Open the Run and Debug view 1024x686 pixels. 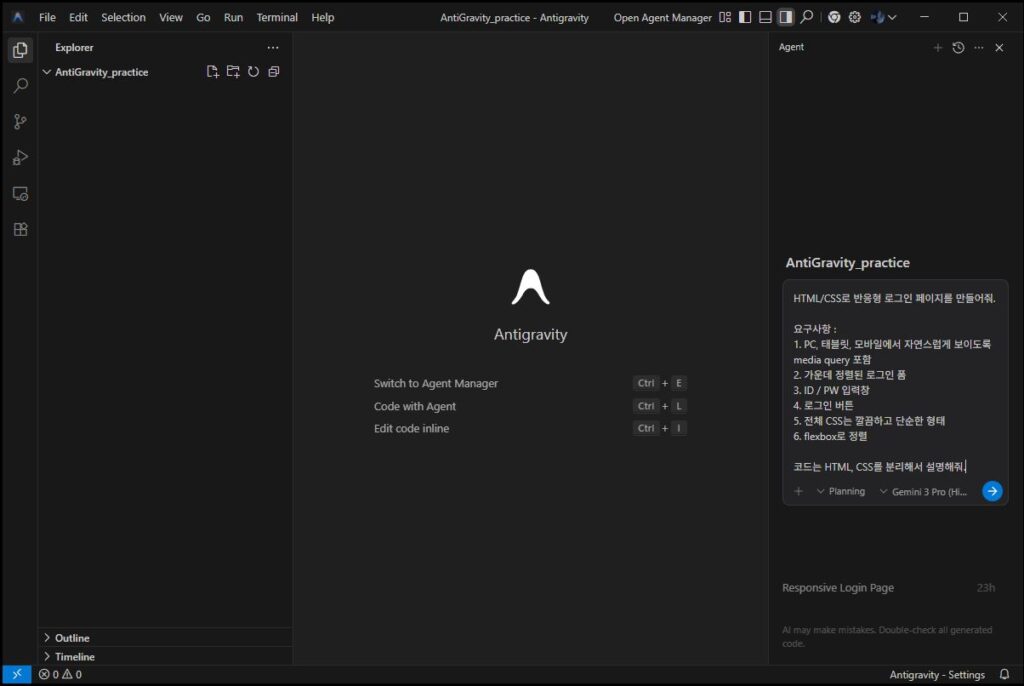[20, 158]
